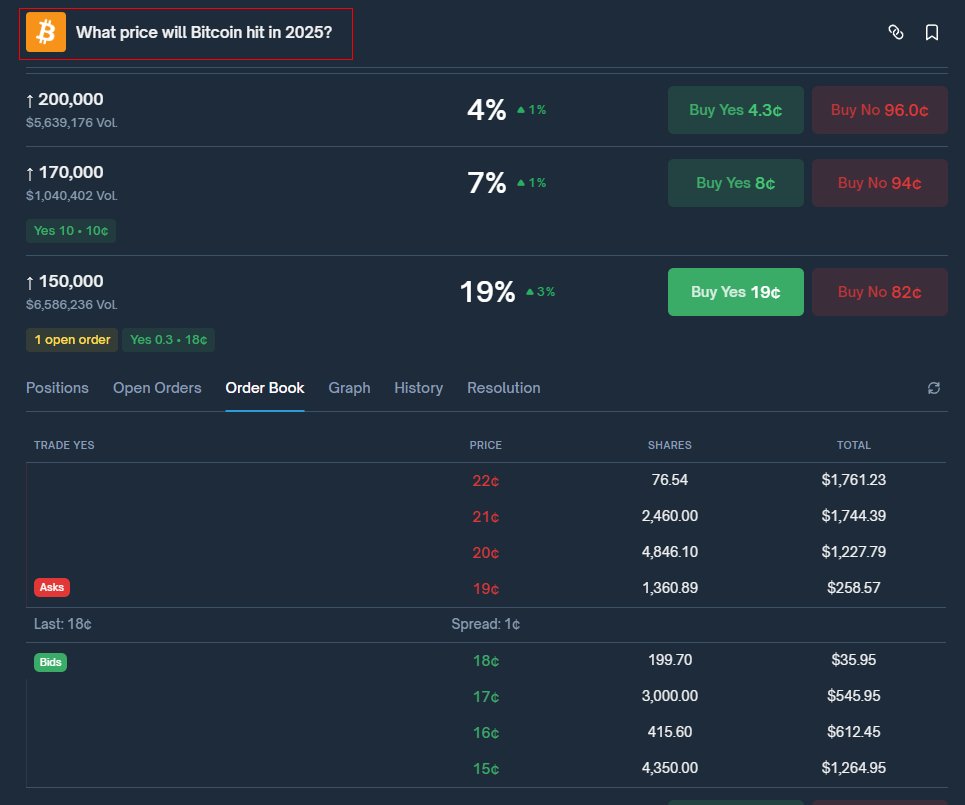Switch to the Open Orders tab
This screenshot has width=965, height=805.
coord(157,388)
